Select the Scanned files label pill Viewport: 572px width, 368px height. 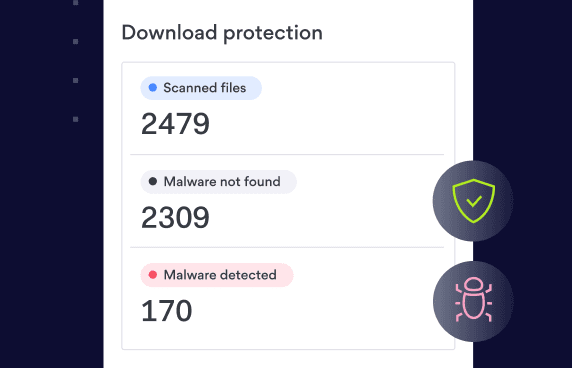pos(201,88)
